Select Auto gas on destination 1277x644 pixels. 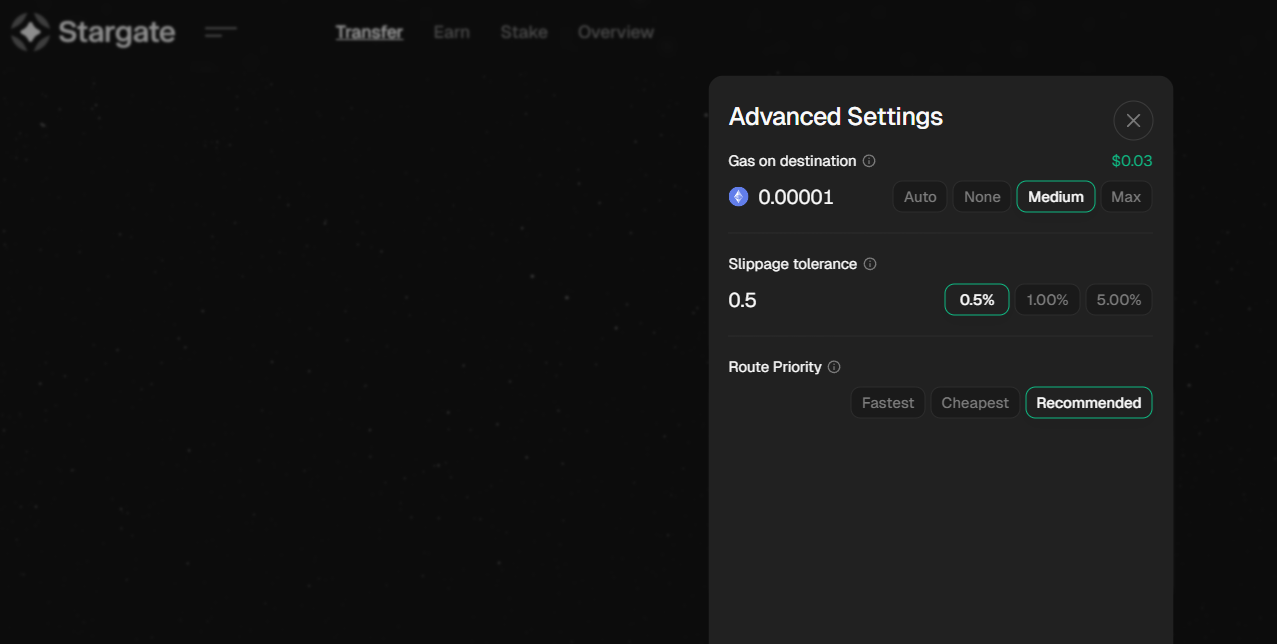919,197
